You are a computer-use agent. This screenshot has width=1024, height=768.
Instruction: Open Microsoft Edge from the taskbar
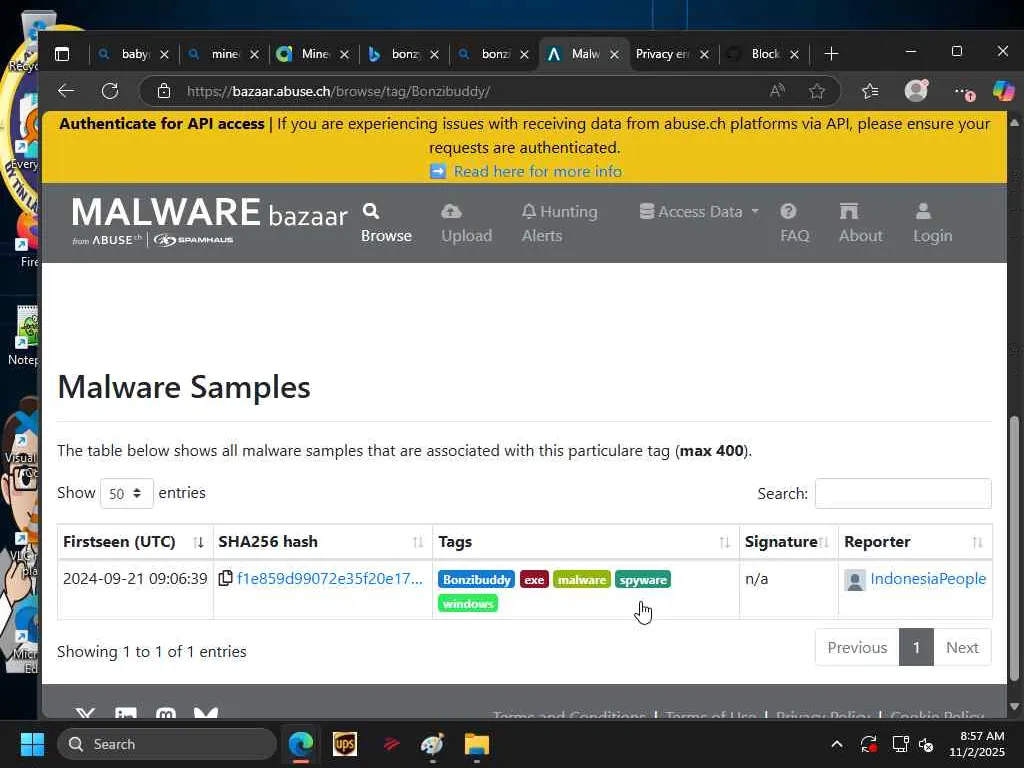click(301, 744)
